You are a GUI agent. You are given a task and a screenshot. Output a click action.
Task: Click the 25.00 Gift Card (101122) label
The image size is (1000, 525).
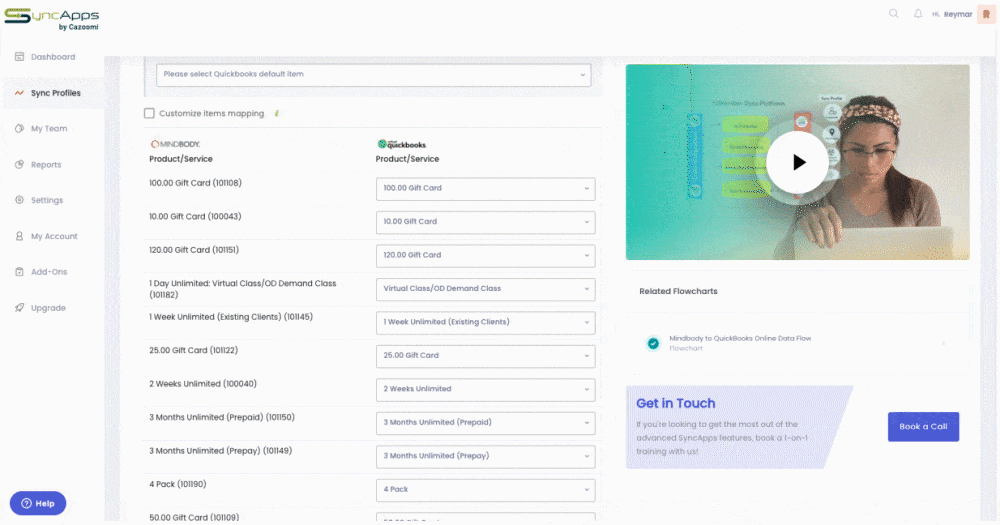click(x=193, y=350)
